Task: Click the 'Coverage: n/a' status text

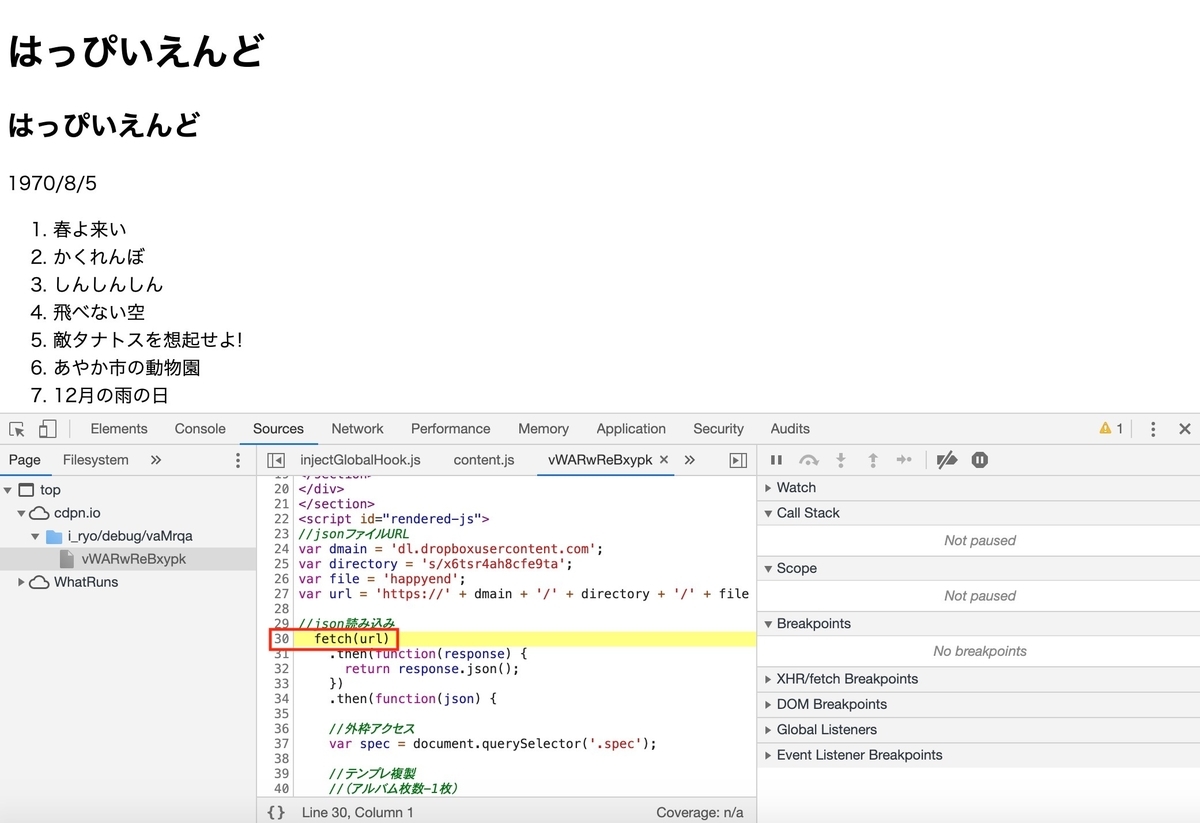Action: coord(700,812)
